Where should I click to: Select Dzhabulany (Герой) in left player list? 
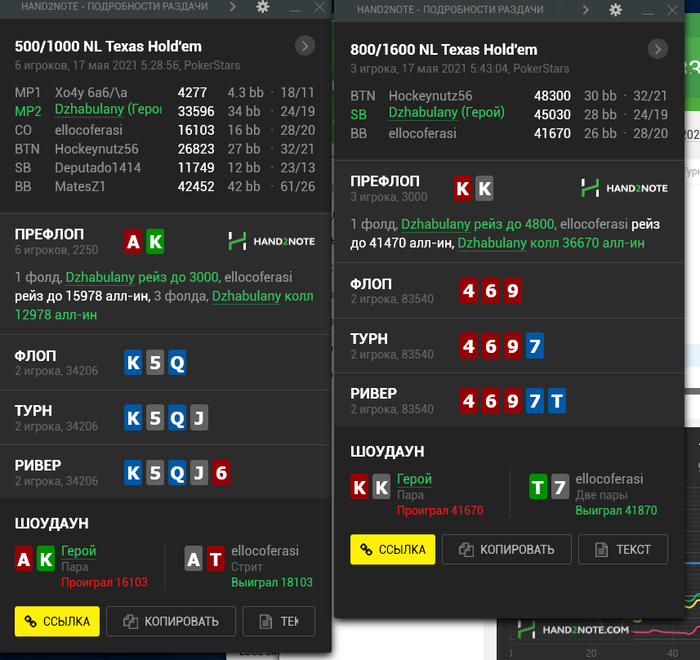pyautogui.click(x=108, y=110)
